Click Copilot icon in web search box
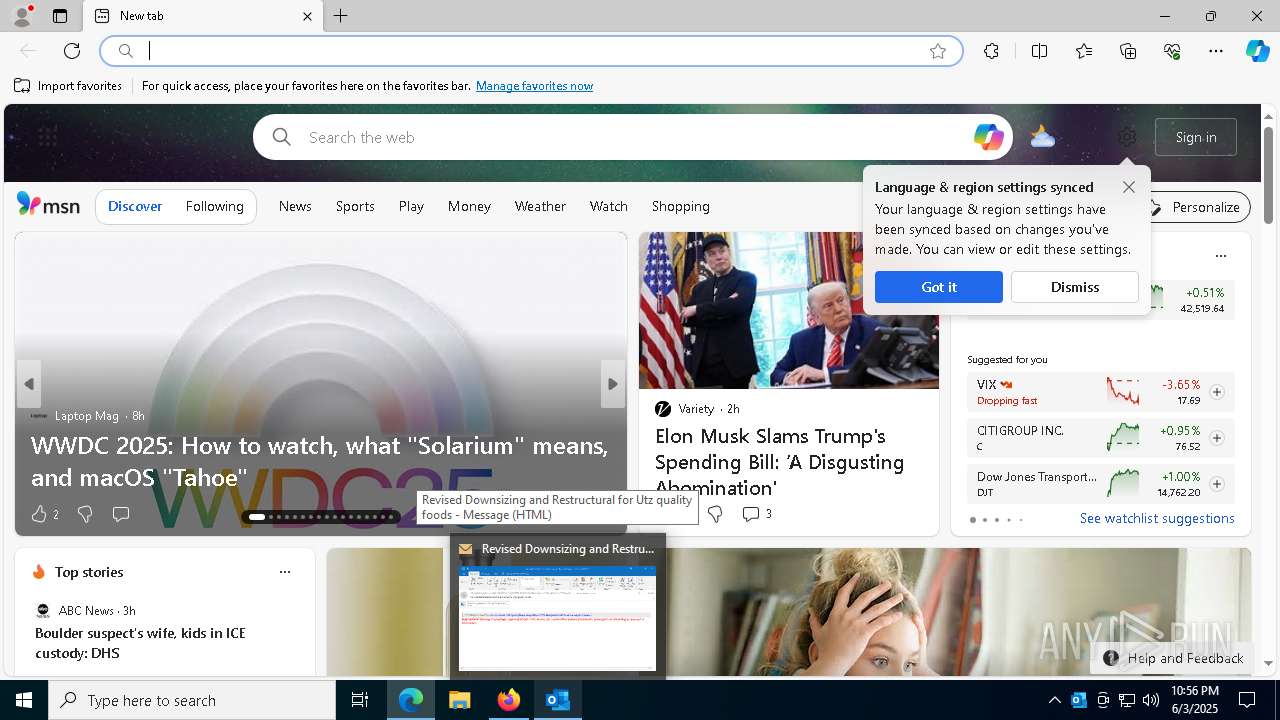Viewport: 1280px width, 720px height. click(988, 137)
